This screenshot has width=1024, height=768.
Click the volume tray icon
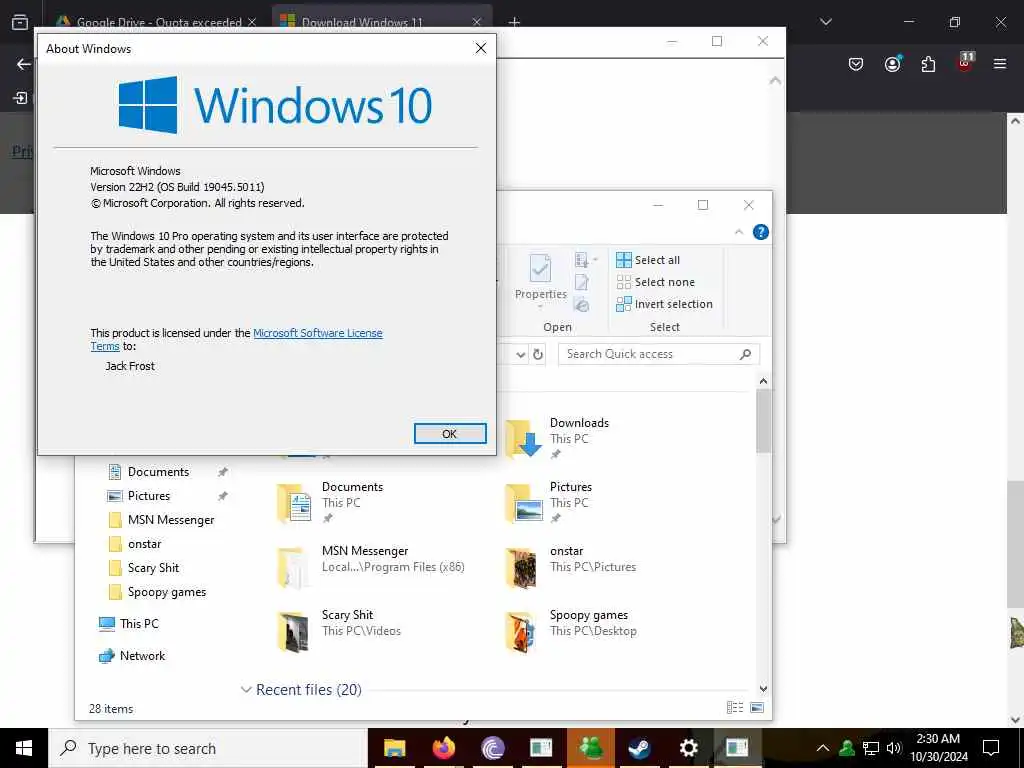coord(894,748)
